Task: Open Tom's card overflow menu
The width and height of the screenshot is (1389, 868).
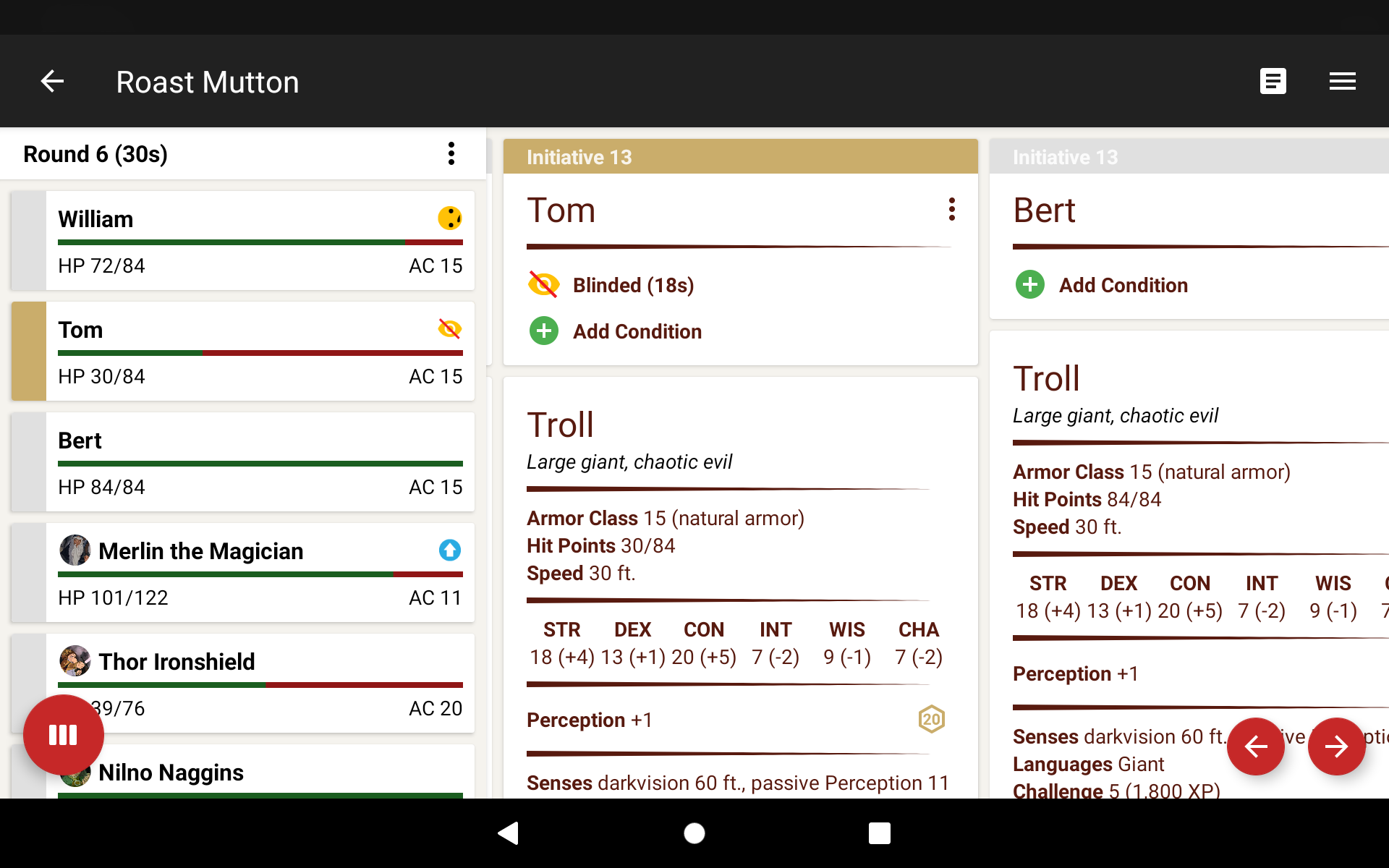Action: 952,210
